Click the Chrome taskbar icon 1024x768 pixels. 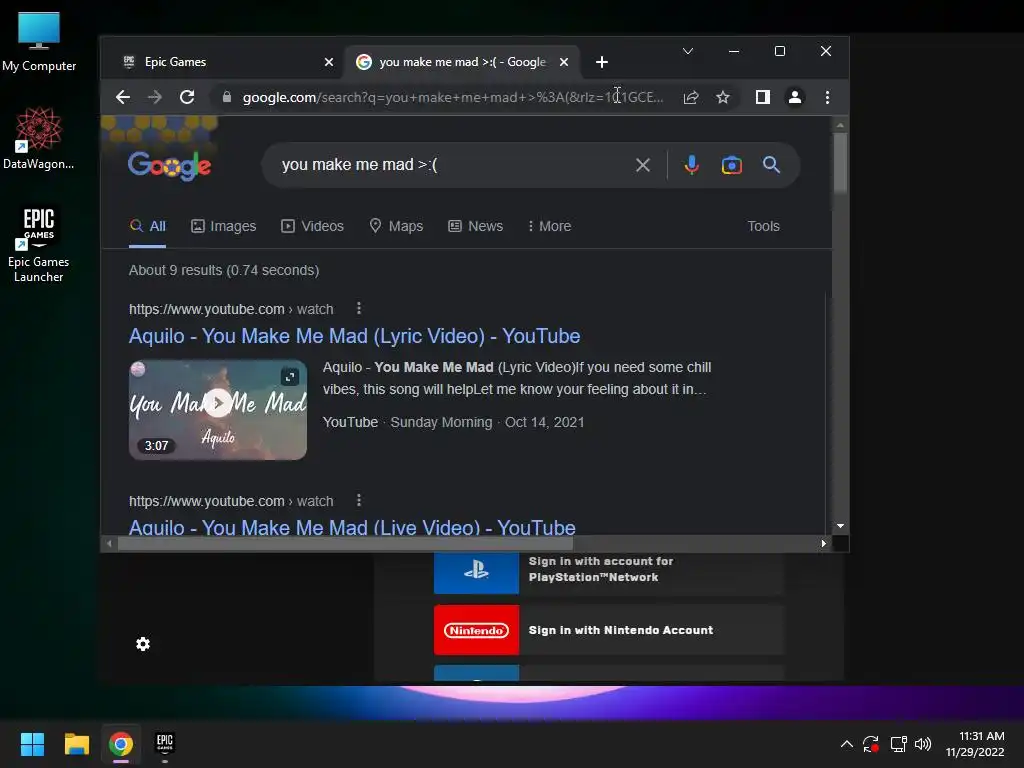pyautogui.click(x=121, y=744)
